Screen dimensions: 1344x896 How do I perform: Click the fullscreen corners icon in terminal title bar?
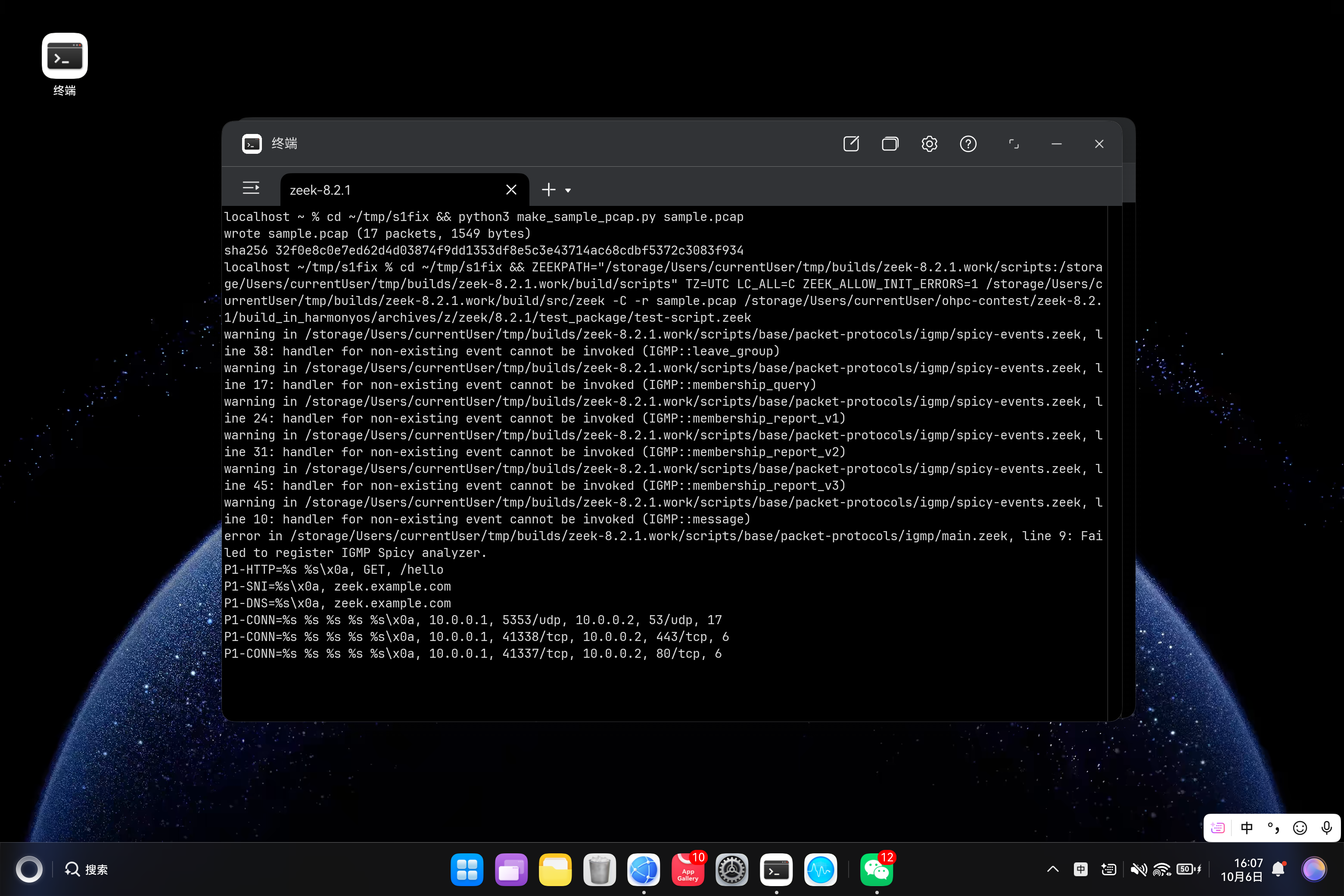tap(1014, 143)
